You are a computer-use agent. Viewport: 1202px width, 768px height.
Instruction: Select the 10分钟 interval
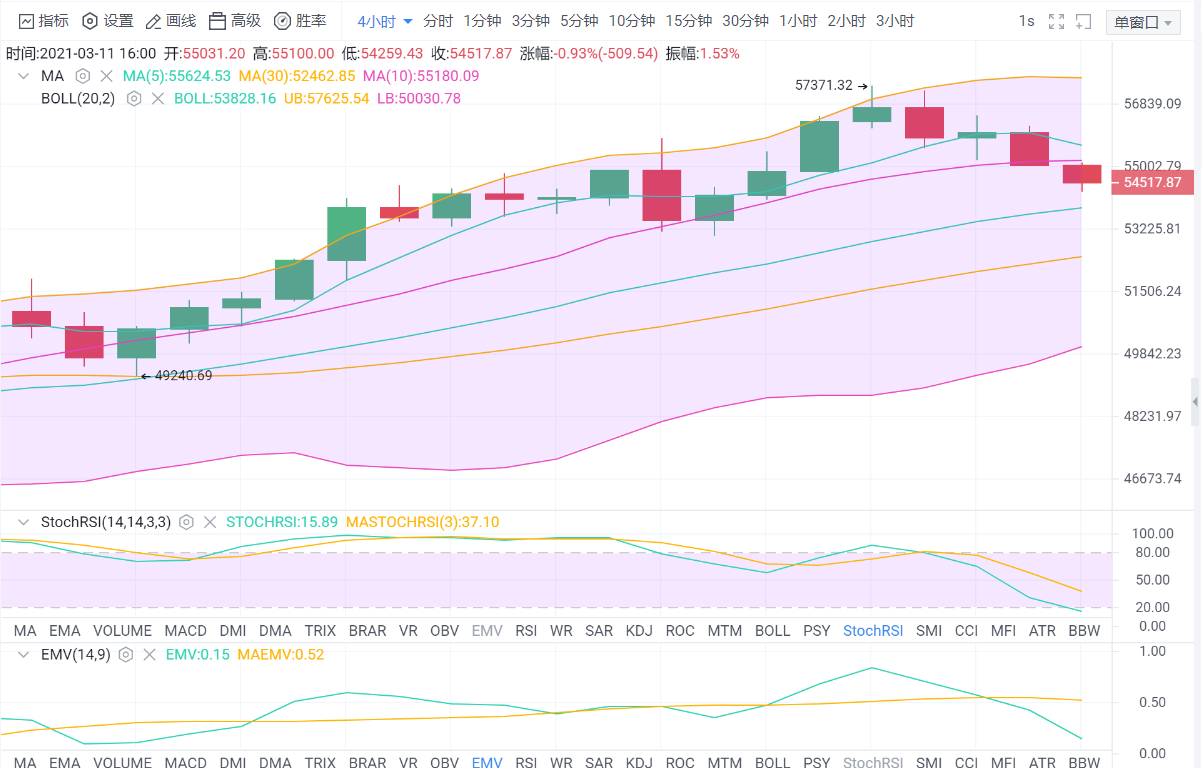632,21
